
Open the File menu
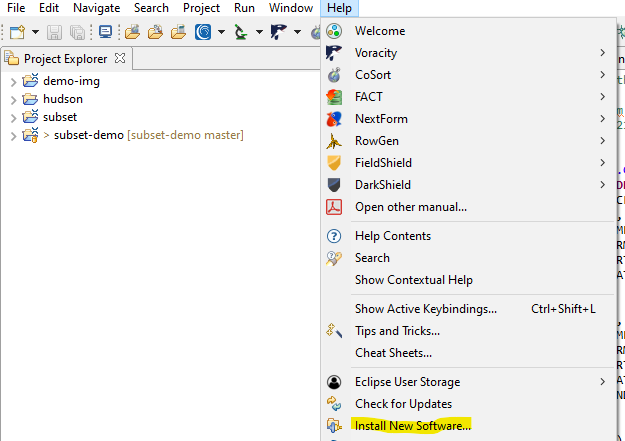click(16, 8)
